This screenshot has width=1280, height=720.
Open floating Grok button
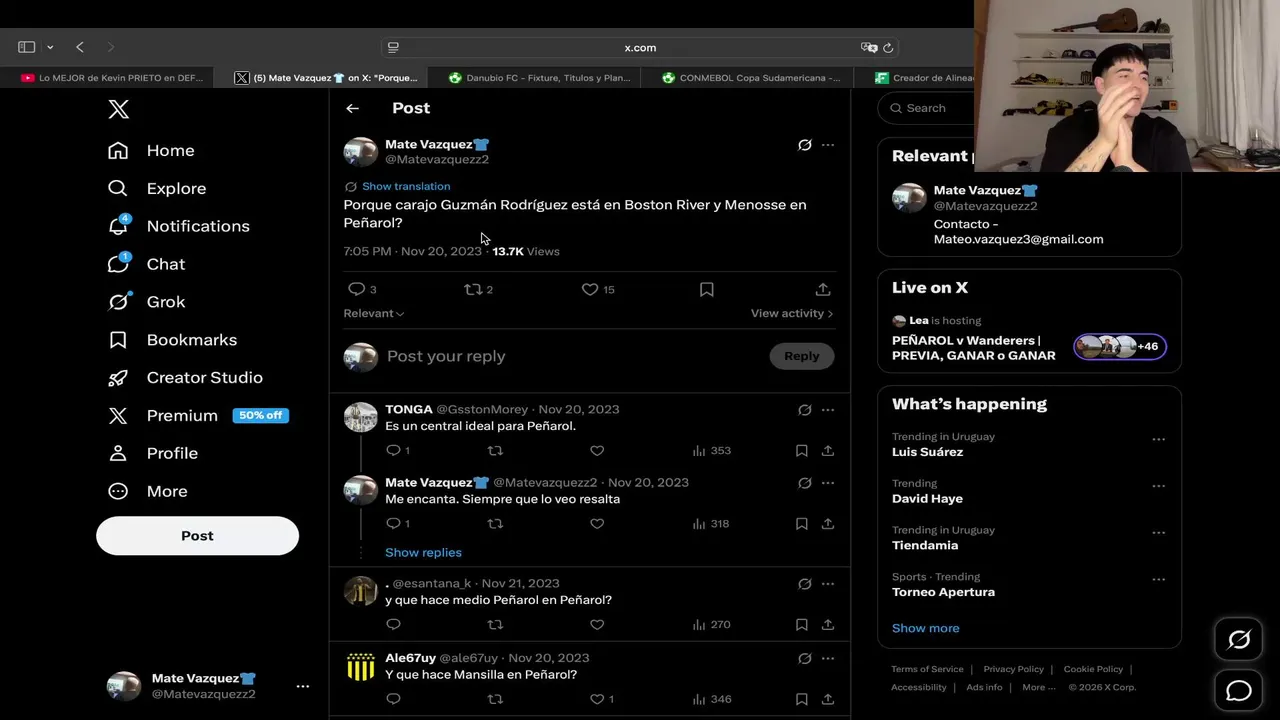click(1239, 640)
